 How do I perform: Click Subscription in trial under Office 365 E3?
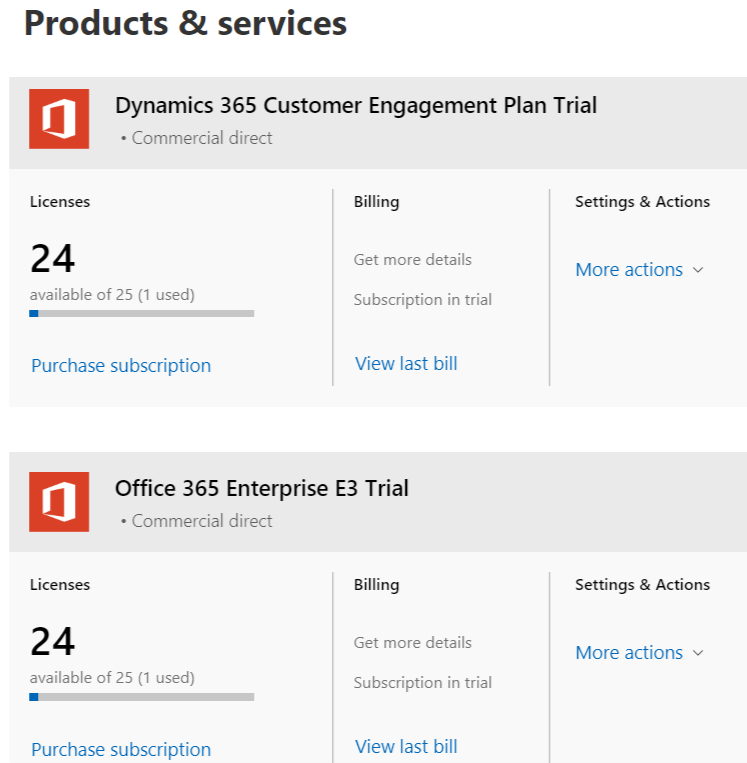(422, 683)
